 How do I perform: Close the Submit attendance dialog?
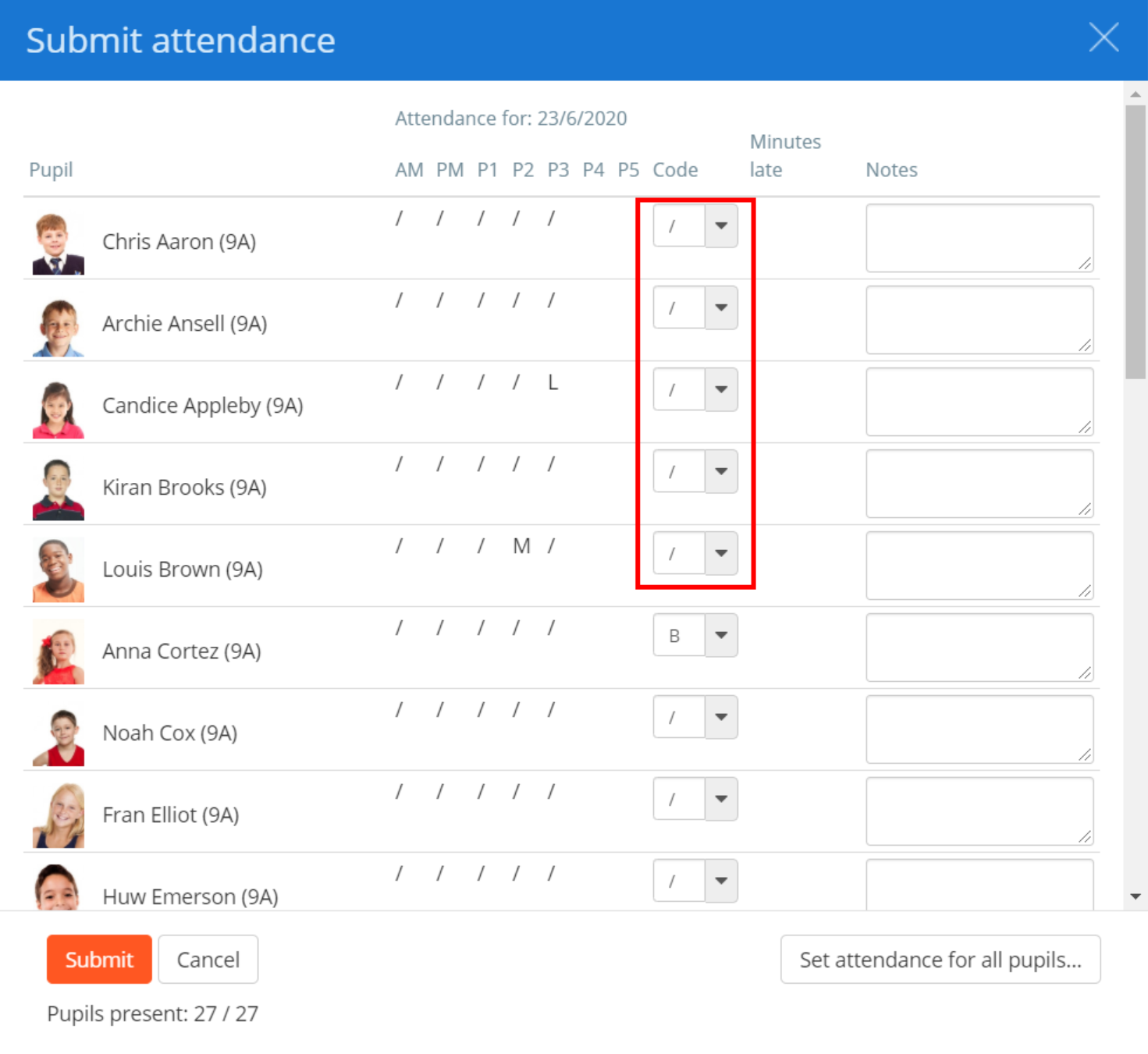(1103, 37)
